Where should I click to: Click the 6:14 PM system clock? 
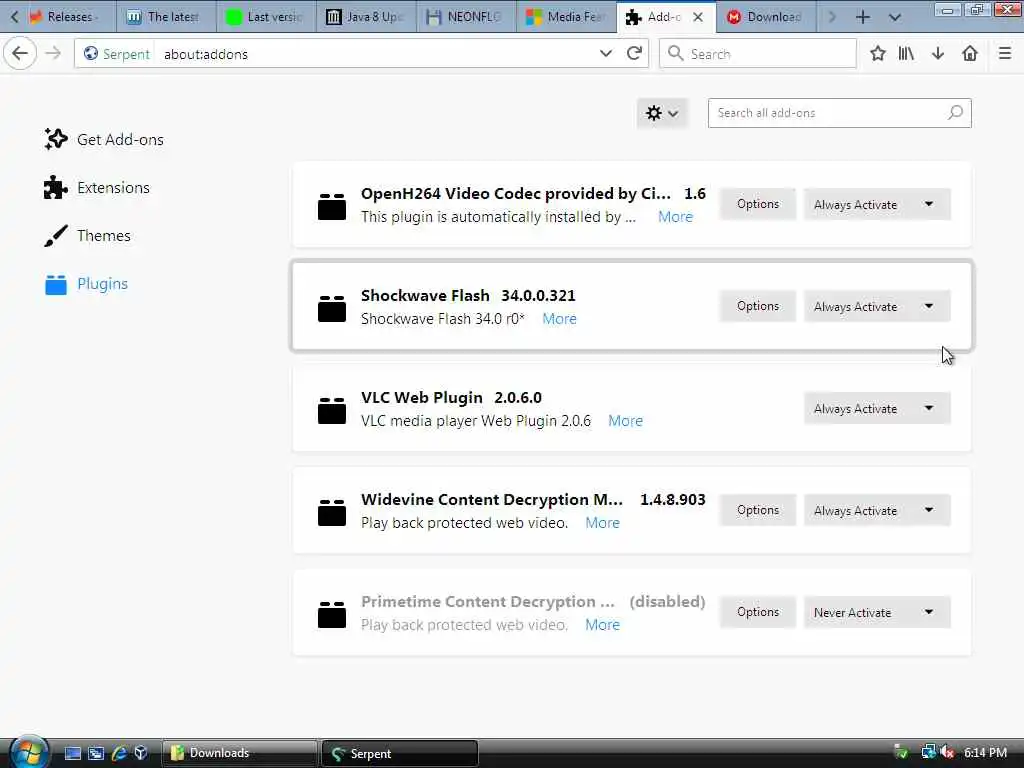(x=985, y=752)
